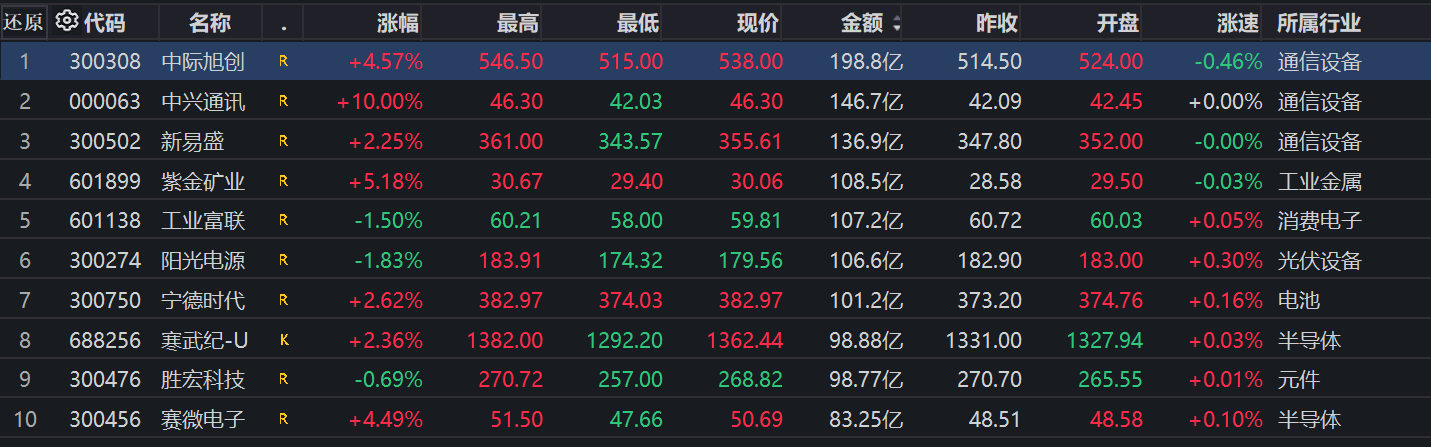
Task: Click the -1.83% change of 阳光电源
Action: click(389, 260)
